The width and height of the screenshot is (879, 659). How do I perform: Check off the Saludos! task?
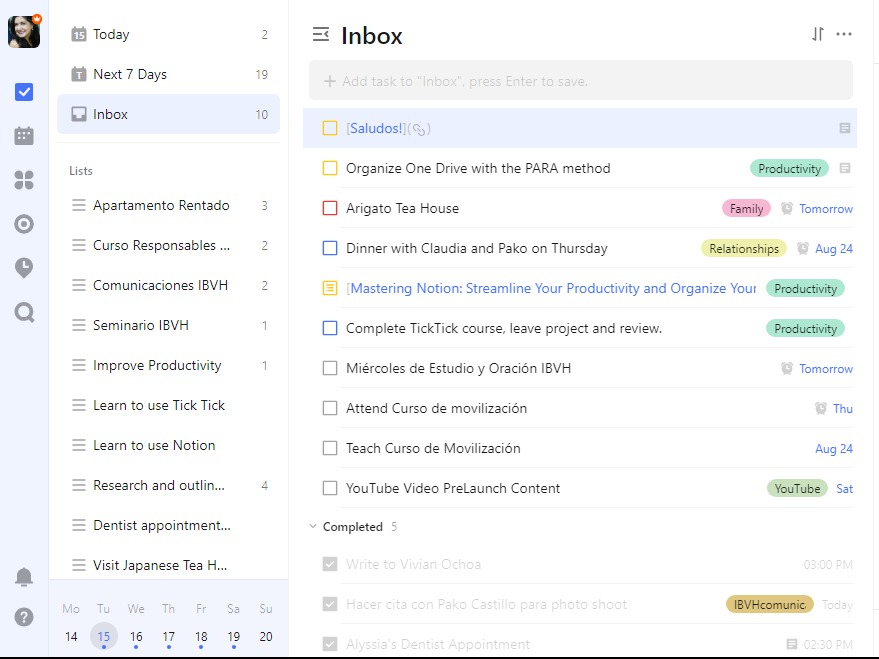(330, 128)
